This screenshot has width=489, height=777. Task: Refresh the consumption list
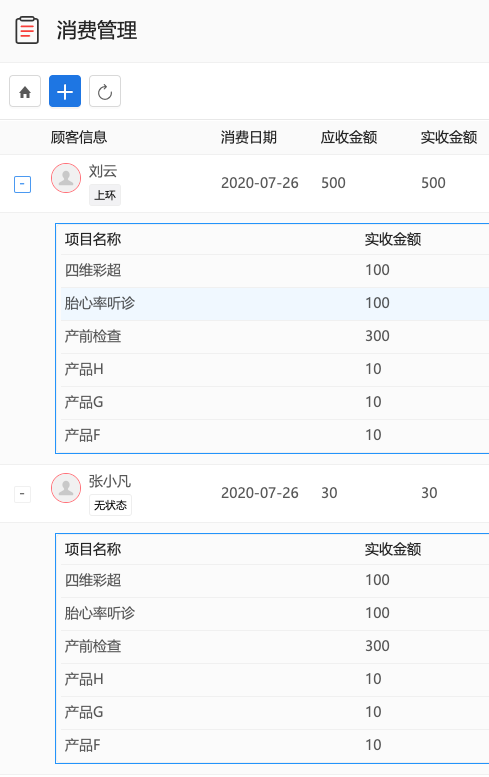pos(105,91)
